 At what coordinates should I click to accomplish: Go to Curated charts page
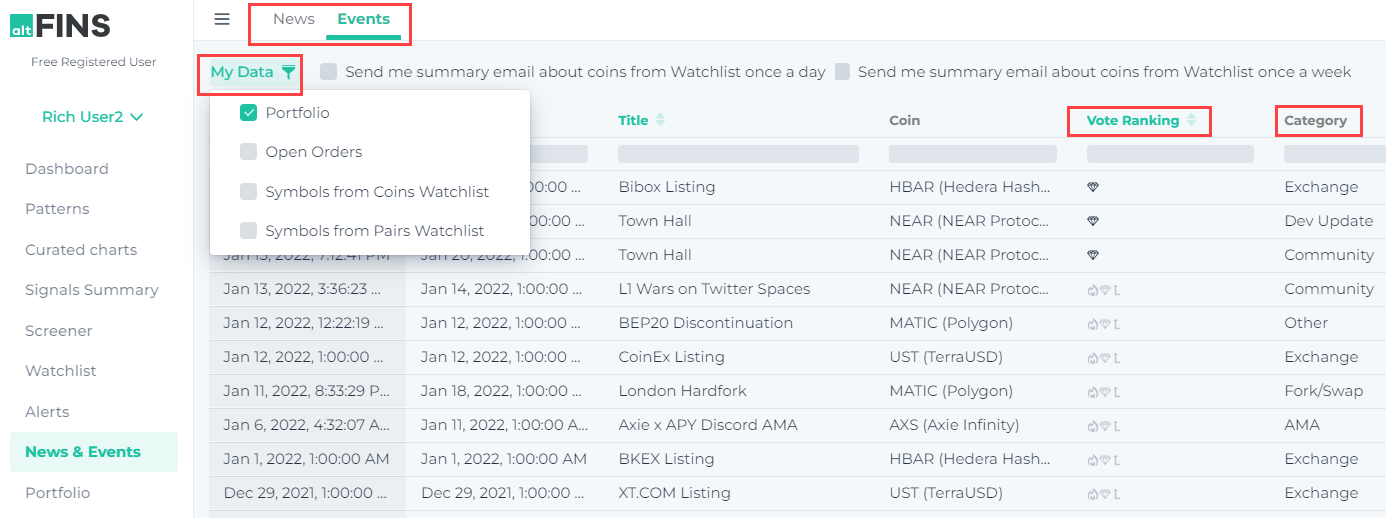tap(81, 250)
